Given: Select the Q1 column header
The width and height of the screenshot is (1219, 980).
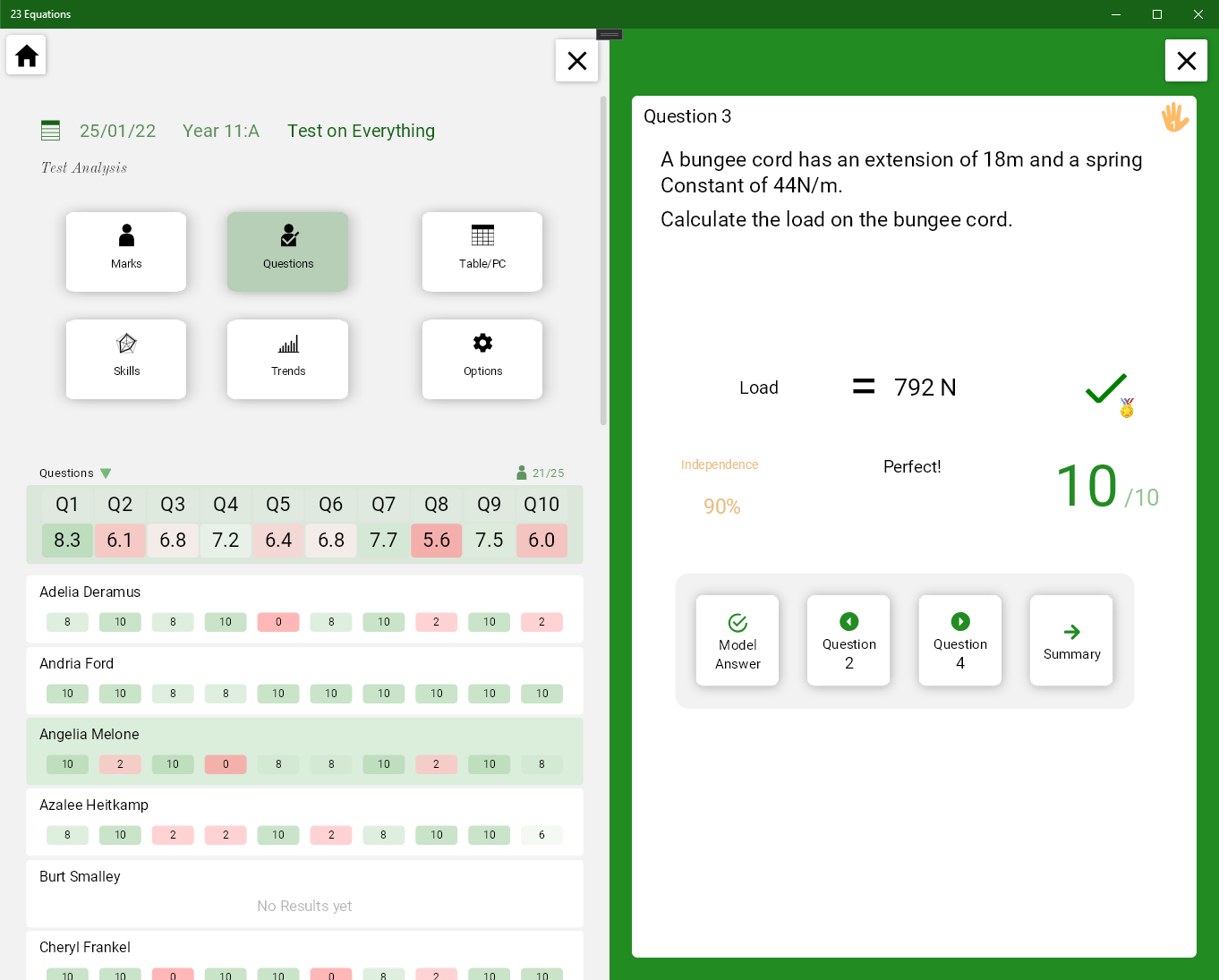Looking at the screenshot, I should (x=67, y=504).
